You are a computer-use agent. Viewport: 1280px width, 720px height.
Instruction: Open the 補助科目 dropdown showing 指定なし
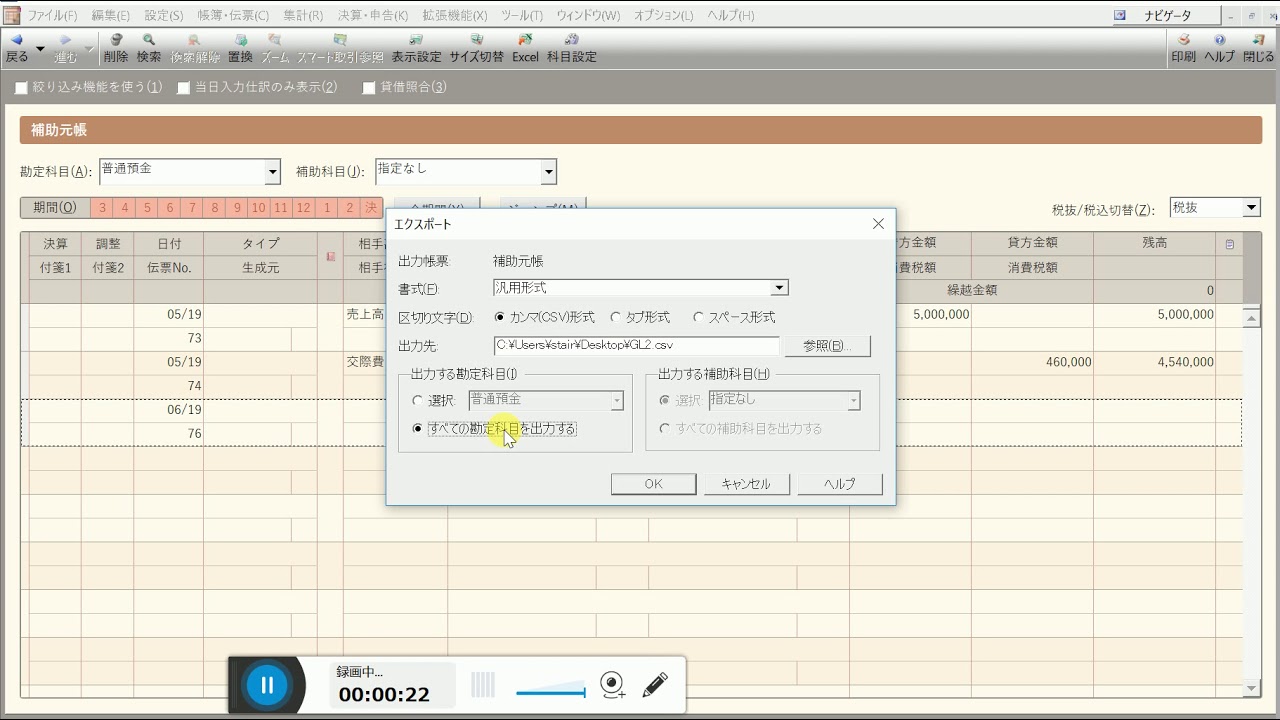click(x=548, y=172)
